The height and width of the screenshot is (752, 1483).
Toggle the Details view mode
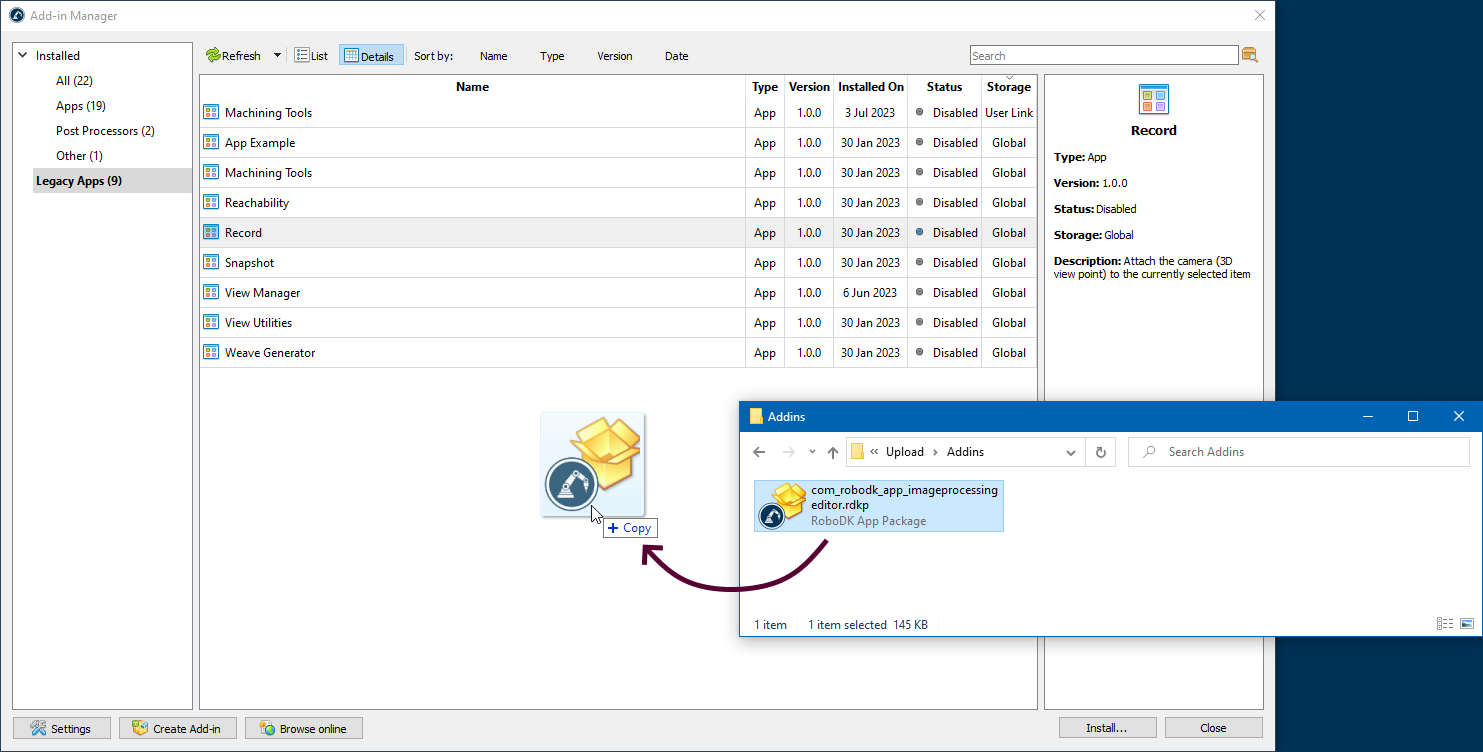pos(371,56)
